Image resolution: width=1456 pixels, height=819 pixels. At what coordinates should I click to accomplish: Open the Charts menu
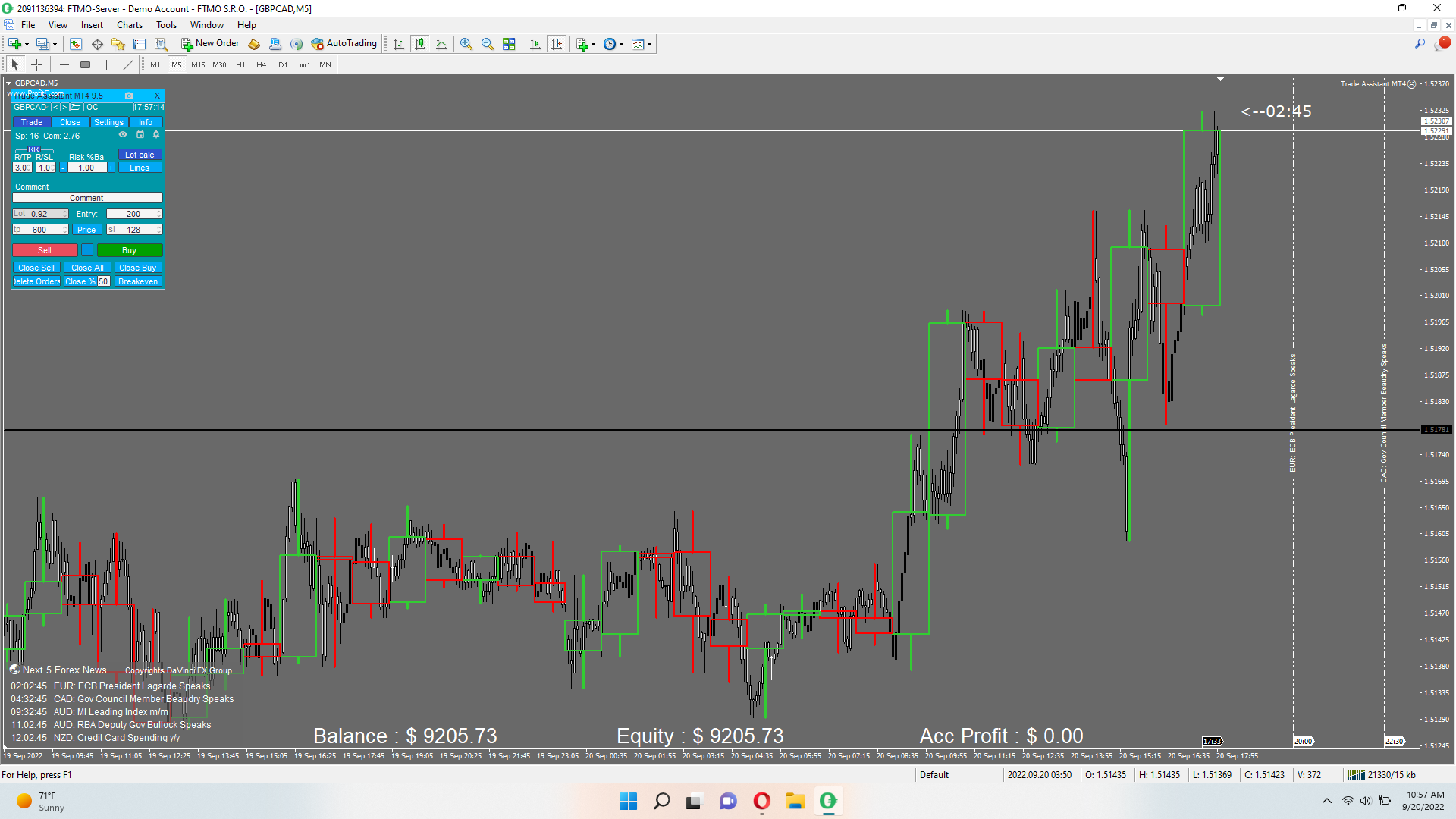pos(130,25)
